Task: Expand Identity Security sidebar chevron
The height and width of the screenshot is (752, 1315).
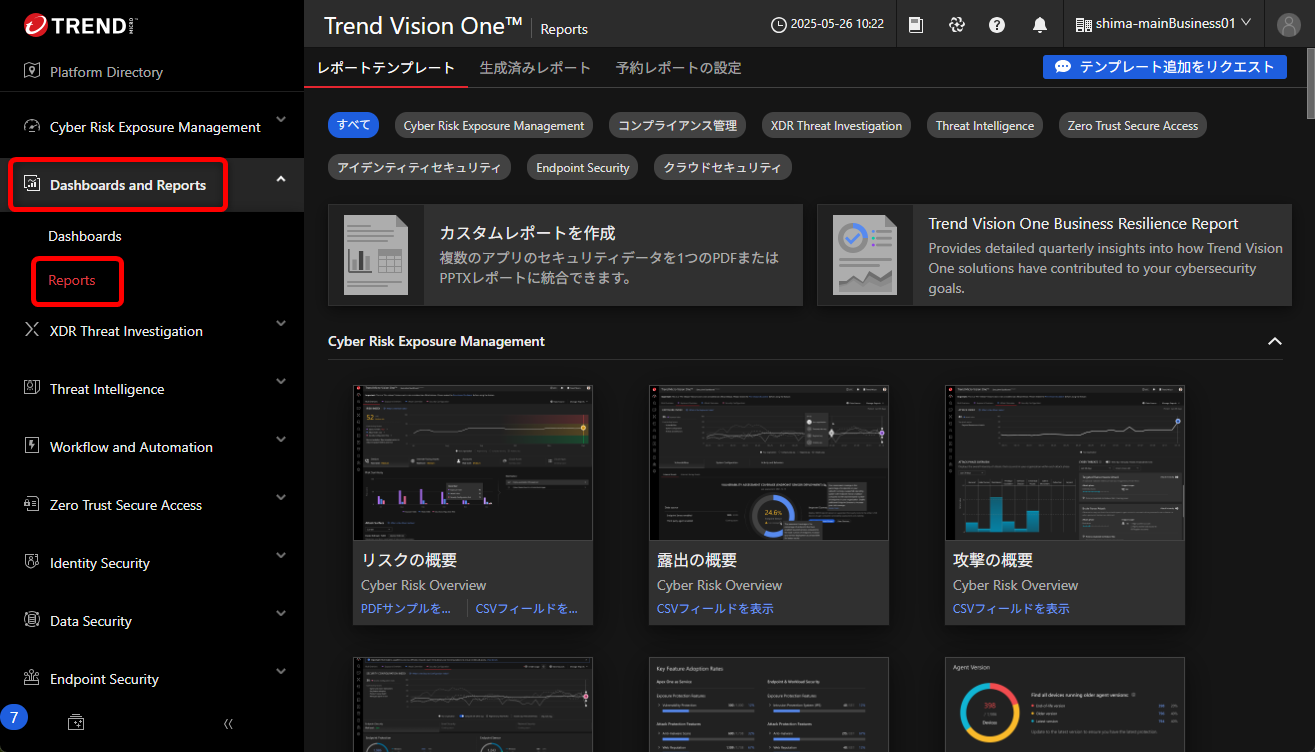Action: 281,555
